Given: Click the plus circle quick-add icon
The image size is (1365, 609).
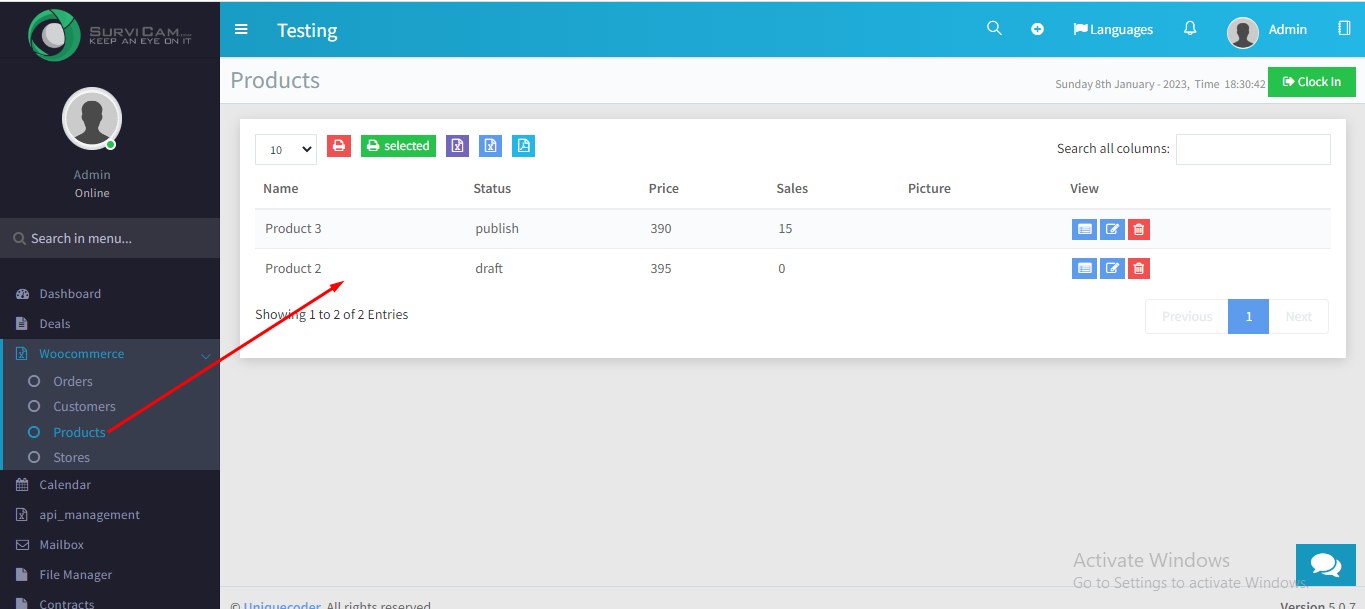Looking at the screenshot, I should (x=1038, y=29).
